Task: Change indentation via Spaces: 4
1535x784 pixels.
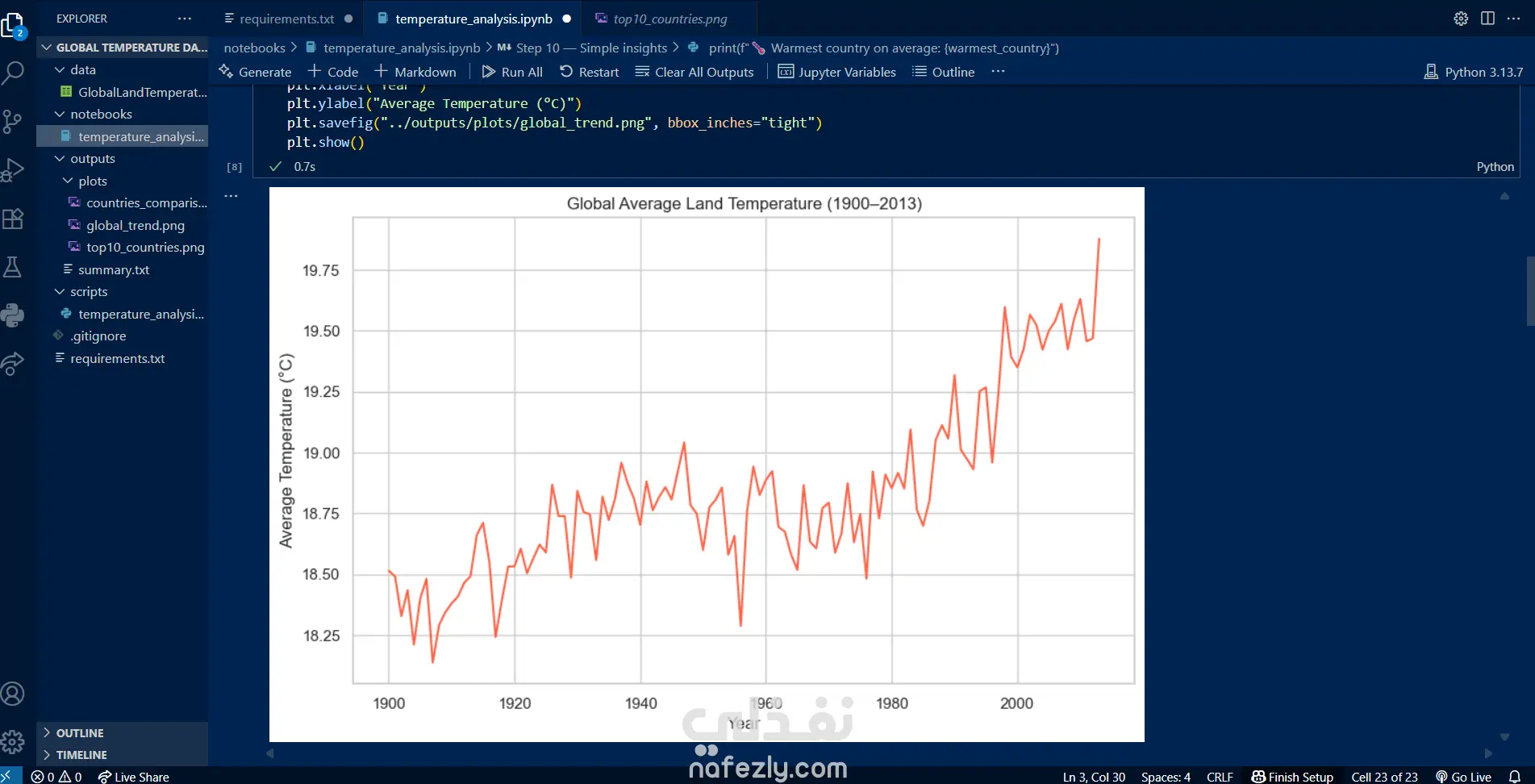Action: 1166,777
